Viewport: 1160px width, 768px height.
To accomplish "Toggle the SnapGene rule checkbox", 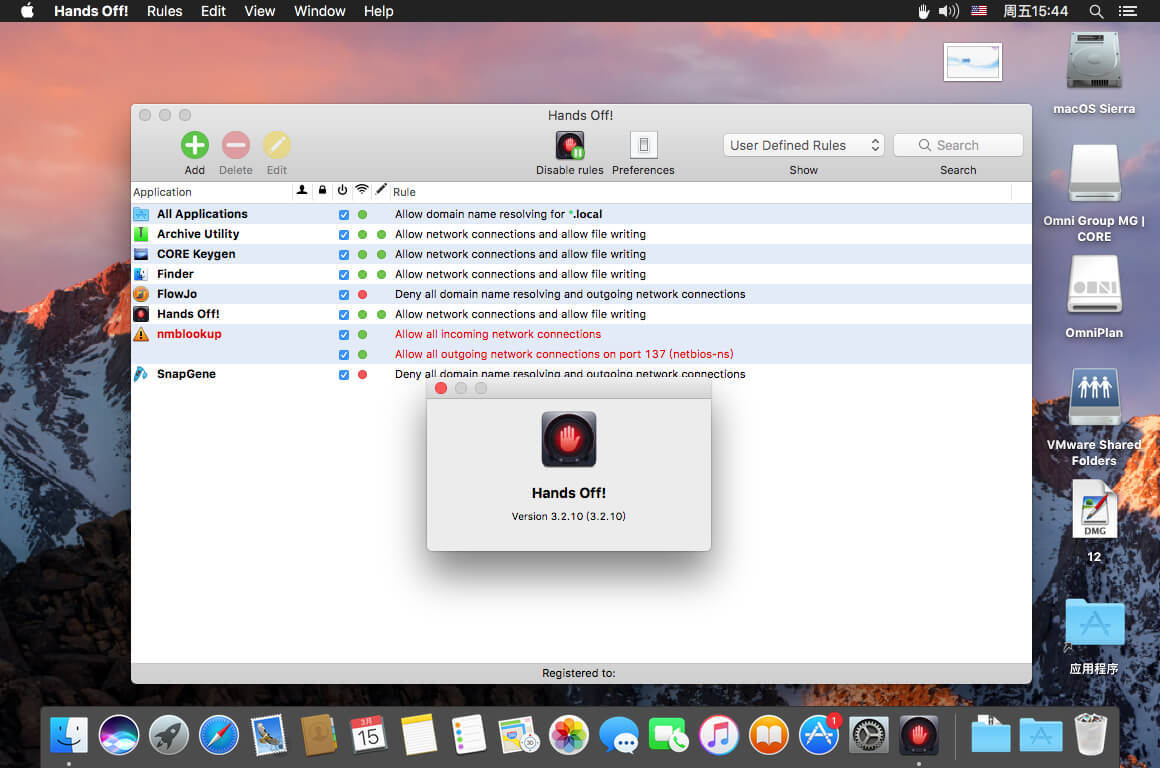I will pos(344,374).
